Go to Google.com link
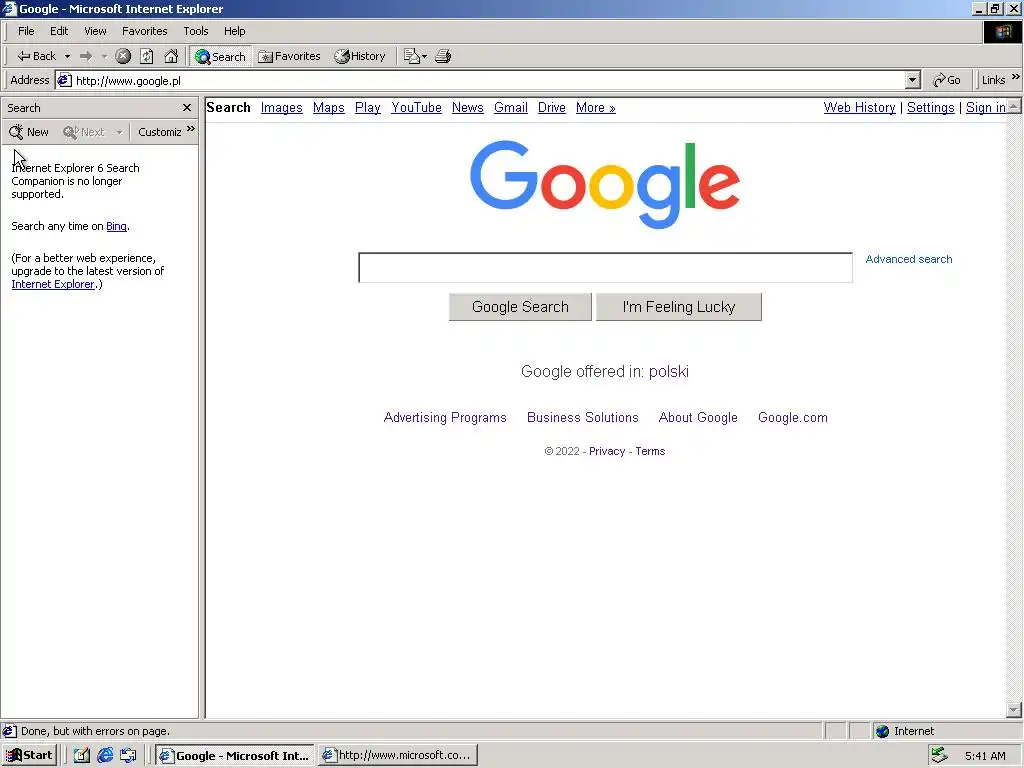The height and width of the screenshot is (768, 1024). point(793,417)
